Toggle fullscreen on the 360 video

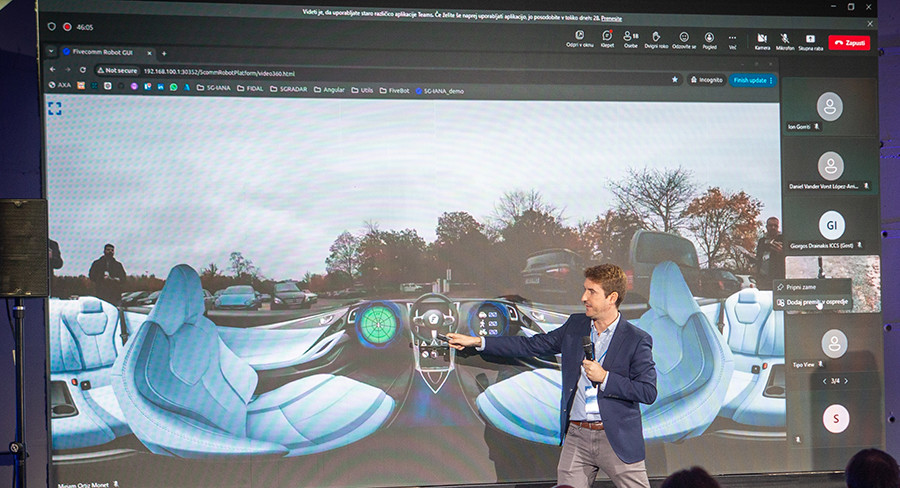55,108
